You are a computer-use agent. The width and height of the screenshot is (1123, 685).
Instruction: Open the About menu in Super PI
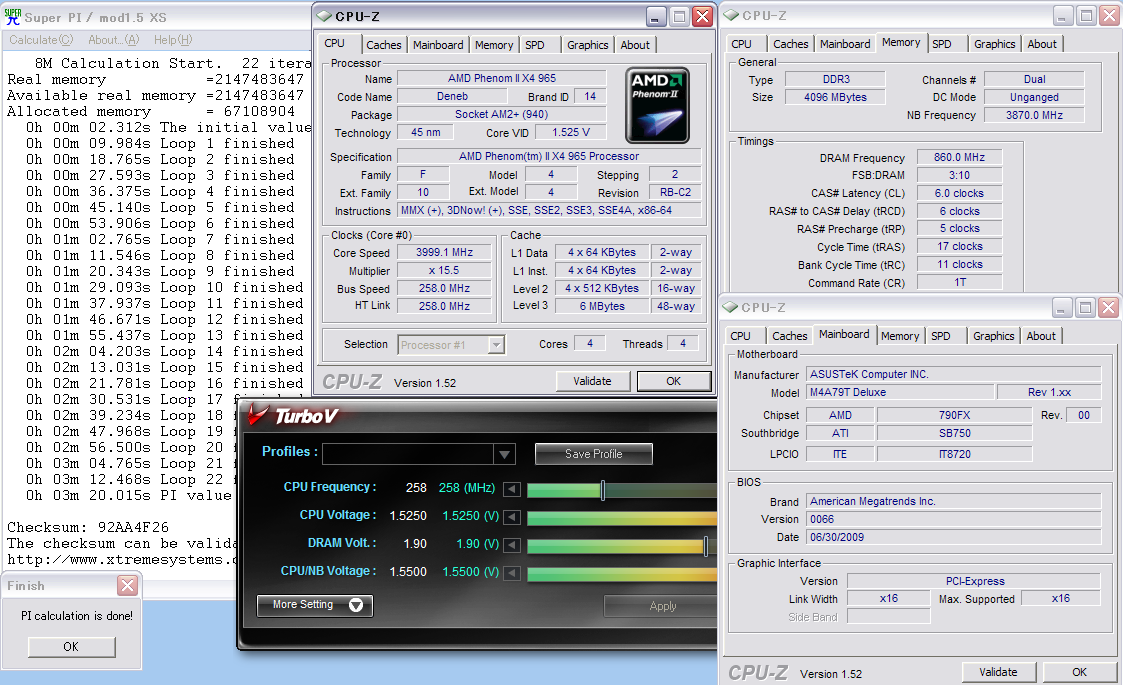coord(114,40)
